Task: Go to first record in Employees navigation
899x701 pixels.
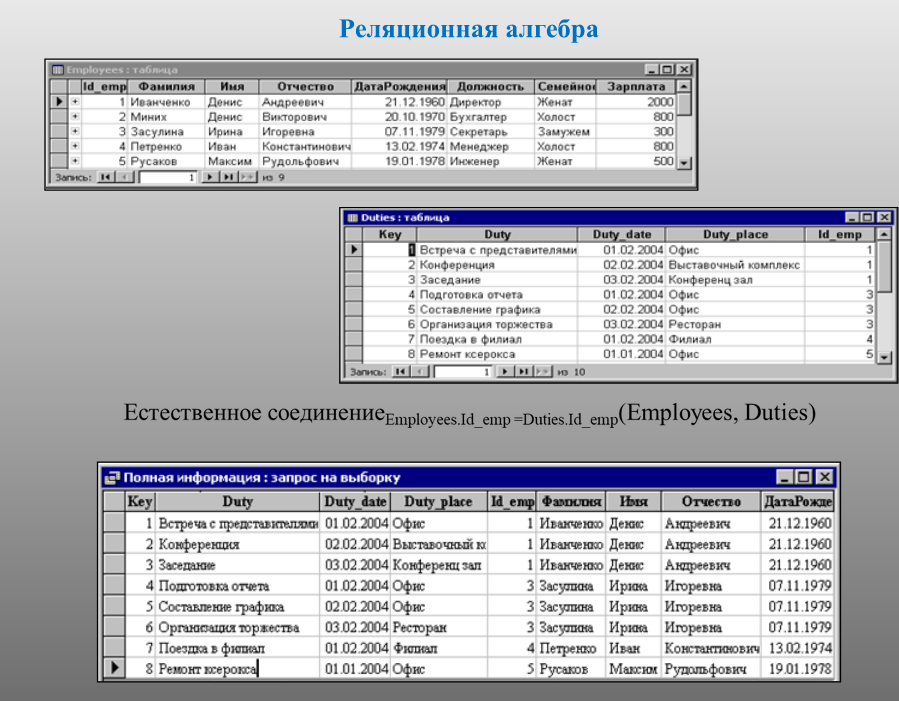Action: tap(105, 177)
